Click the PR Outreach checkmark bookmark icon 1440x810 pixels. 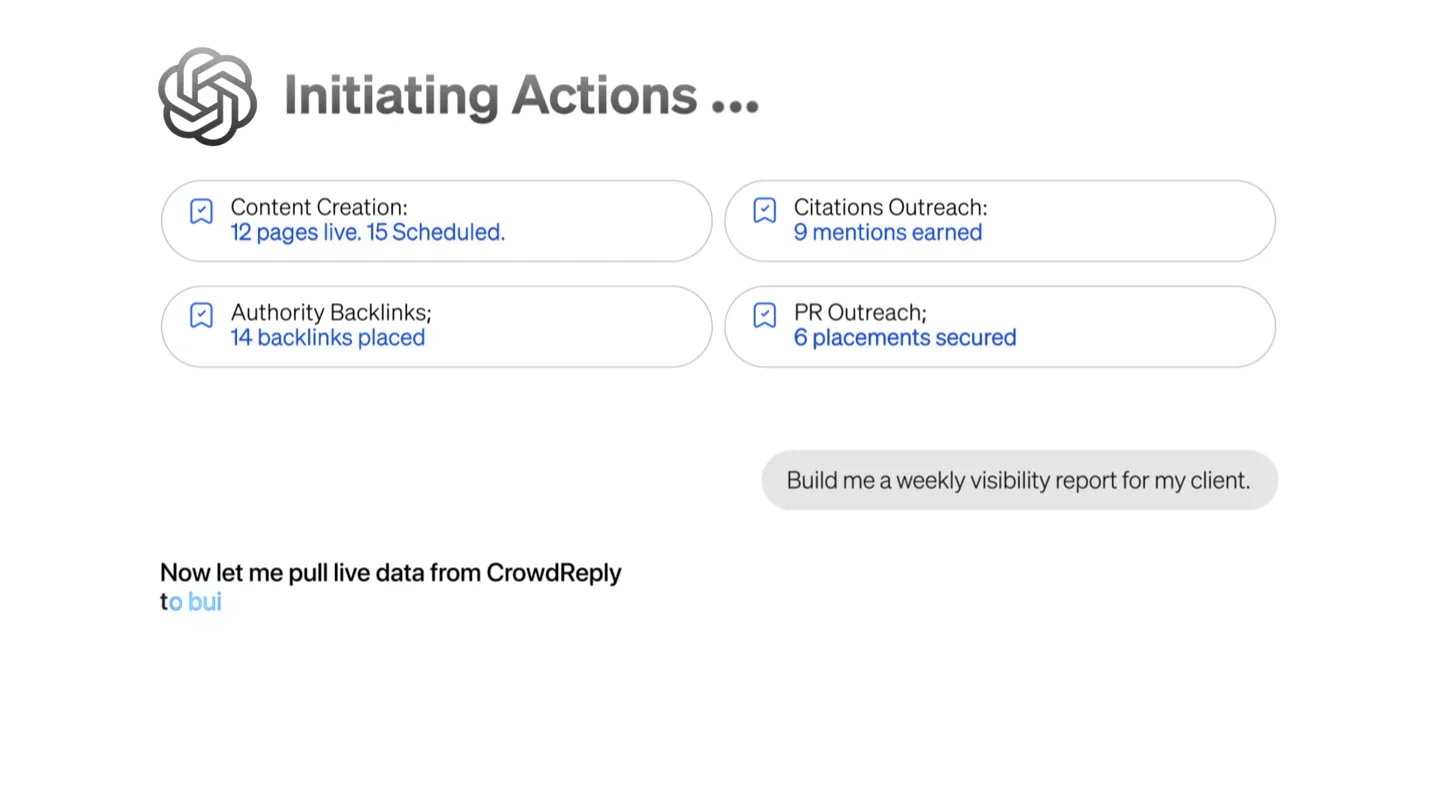[x=765, y=315]
